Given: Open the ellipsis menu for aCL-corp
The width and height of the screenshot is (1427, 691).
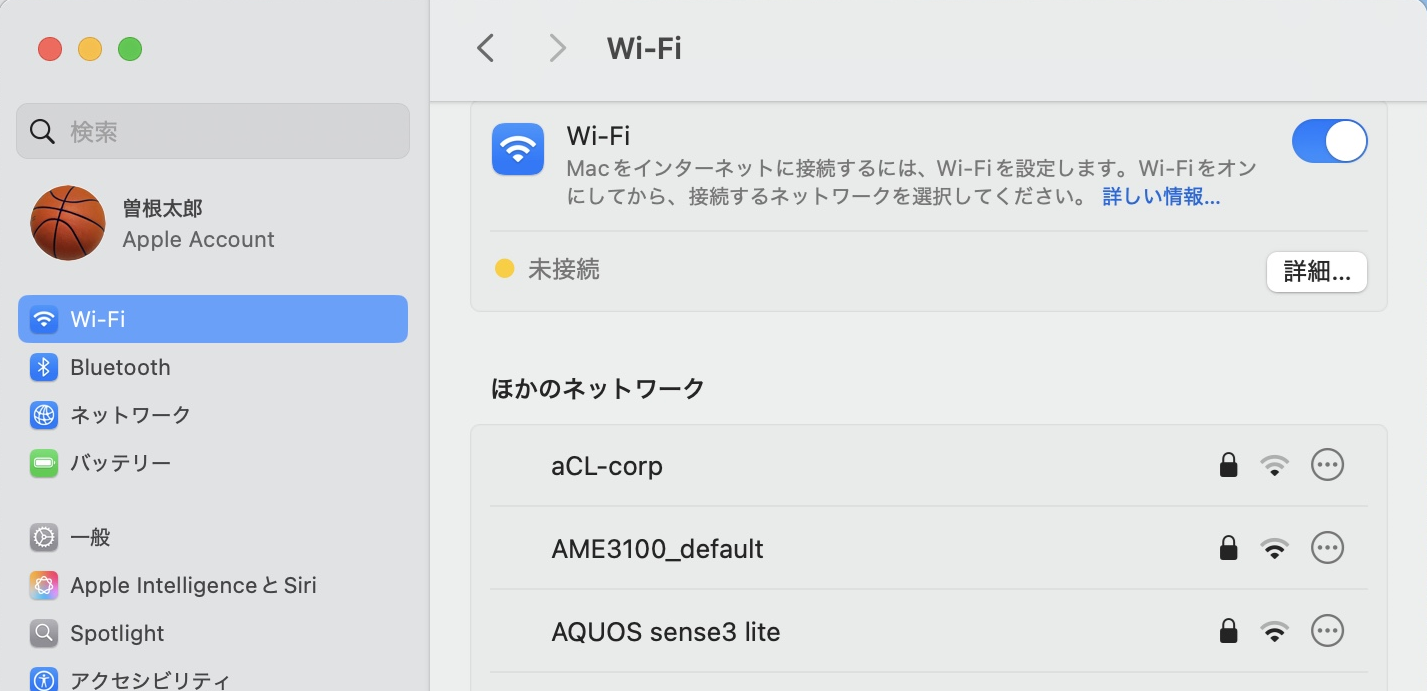Looking at the screenshot, I should (x=1327, y=465).
